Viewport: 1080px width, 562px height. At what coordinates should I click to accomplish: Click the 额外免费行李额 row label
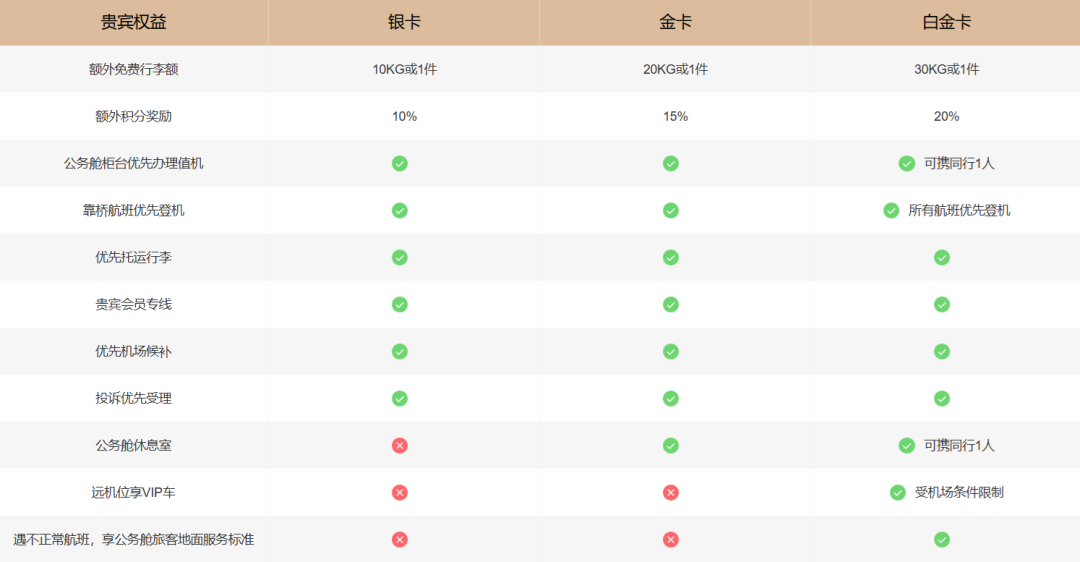click(x=134, y=69)
